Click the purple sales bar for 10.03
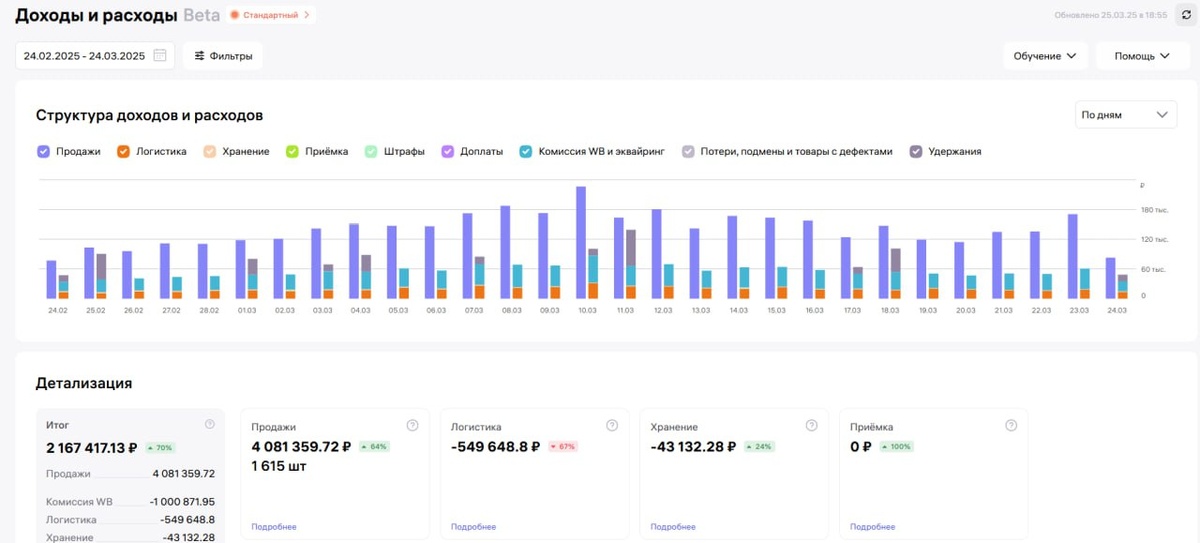Viewport: 1200px width, 543px height. tap(581, 243)
